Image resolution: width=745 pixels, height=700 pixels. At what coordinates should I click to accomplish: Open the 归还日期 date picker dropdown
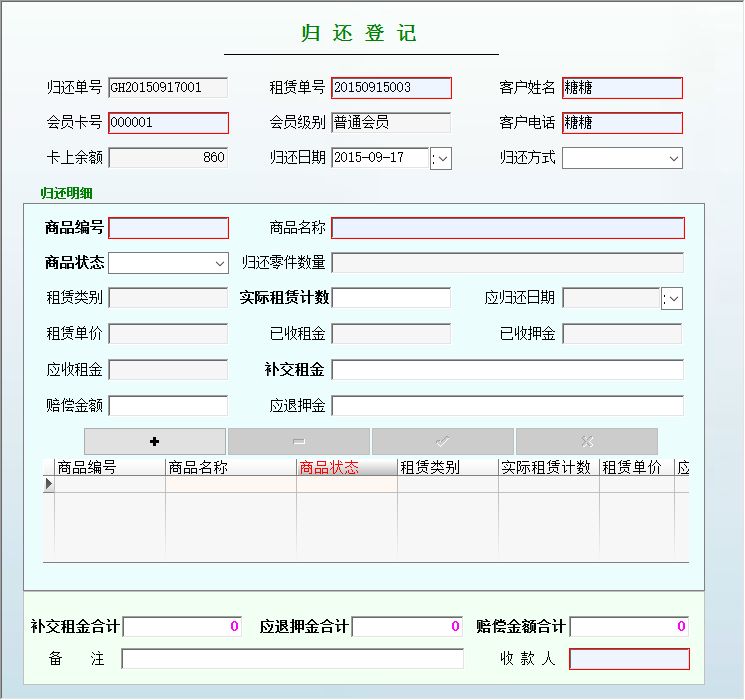pos(441,158)
